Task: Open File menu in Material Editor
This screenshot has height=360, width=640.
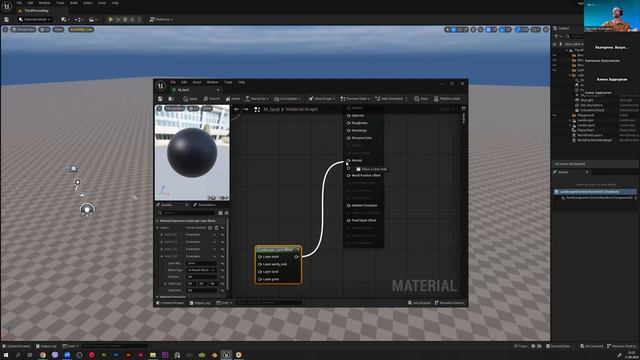Action: (173, 82)
